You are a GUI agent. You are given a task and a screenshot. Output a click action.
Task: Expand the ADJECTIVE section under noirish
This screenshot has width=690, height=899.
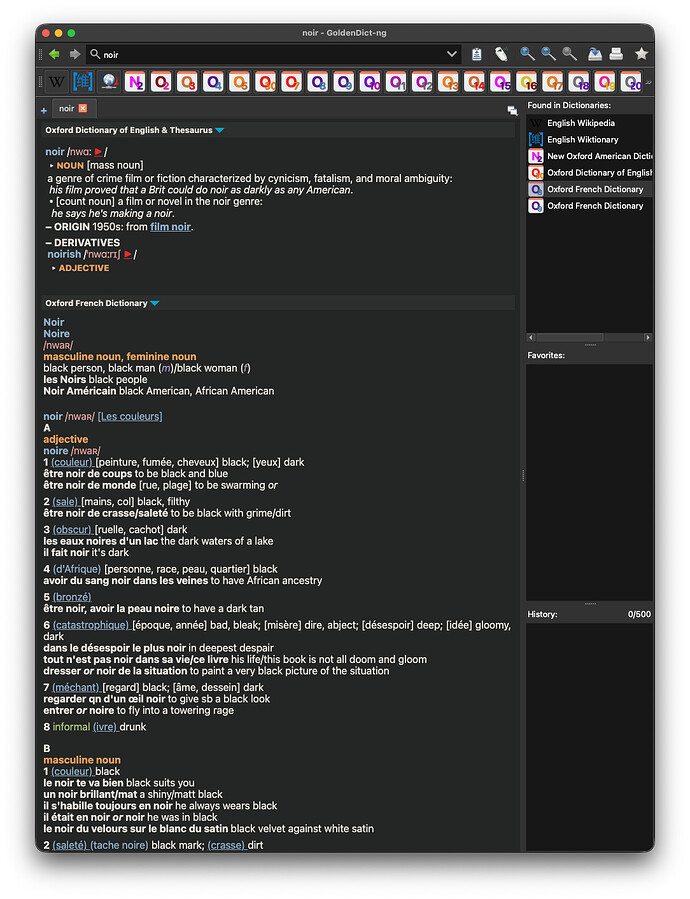coord(54,268)
